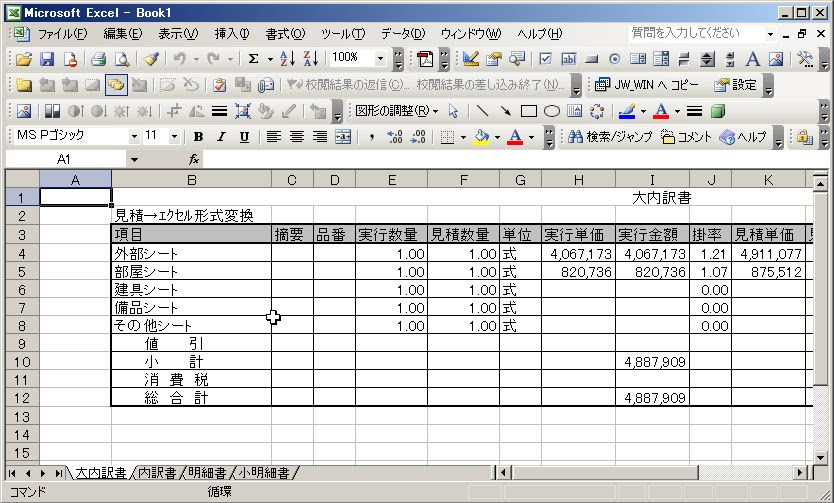Open the font size 11 dropdown
The image size is (834, 503).
click(174, 137)
